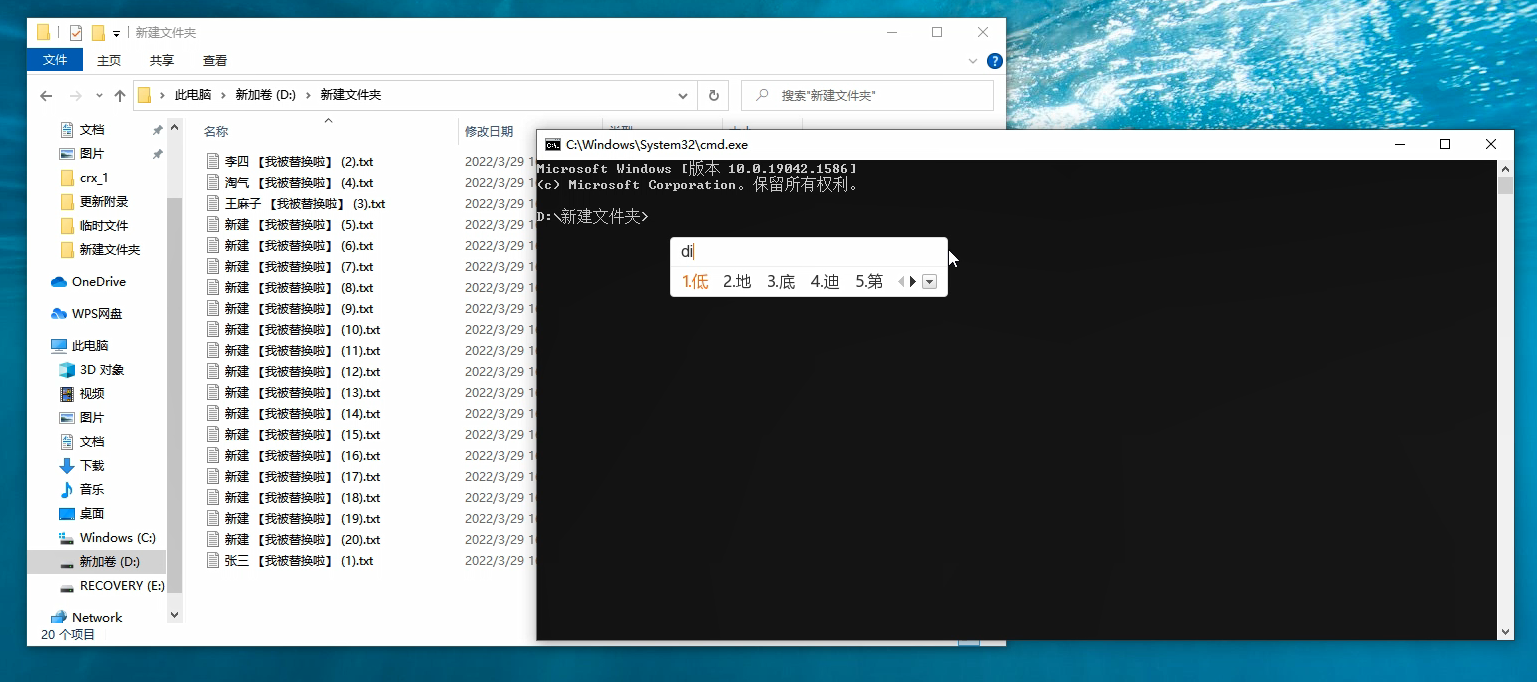The image size is (1537, 682).
Task: Click the properties icon in quick access toolbar
Action: pyautogui.click(x=76, y=33)
